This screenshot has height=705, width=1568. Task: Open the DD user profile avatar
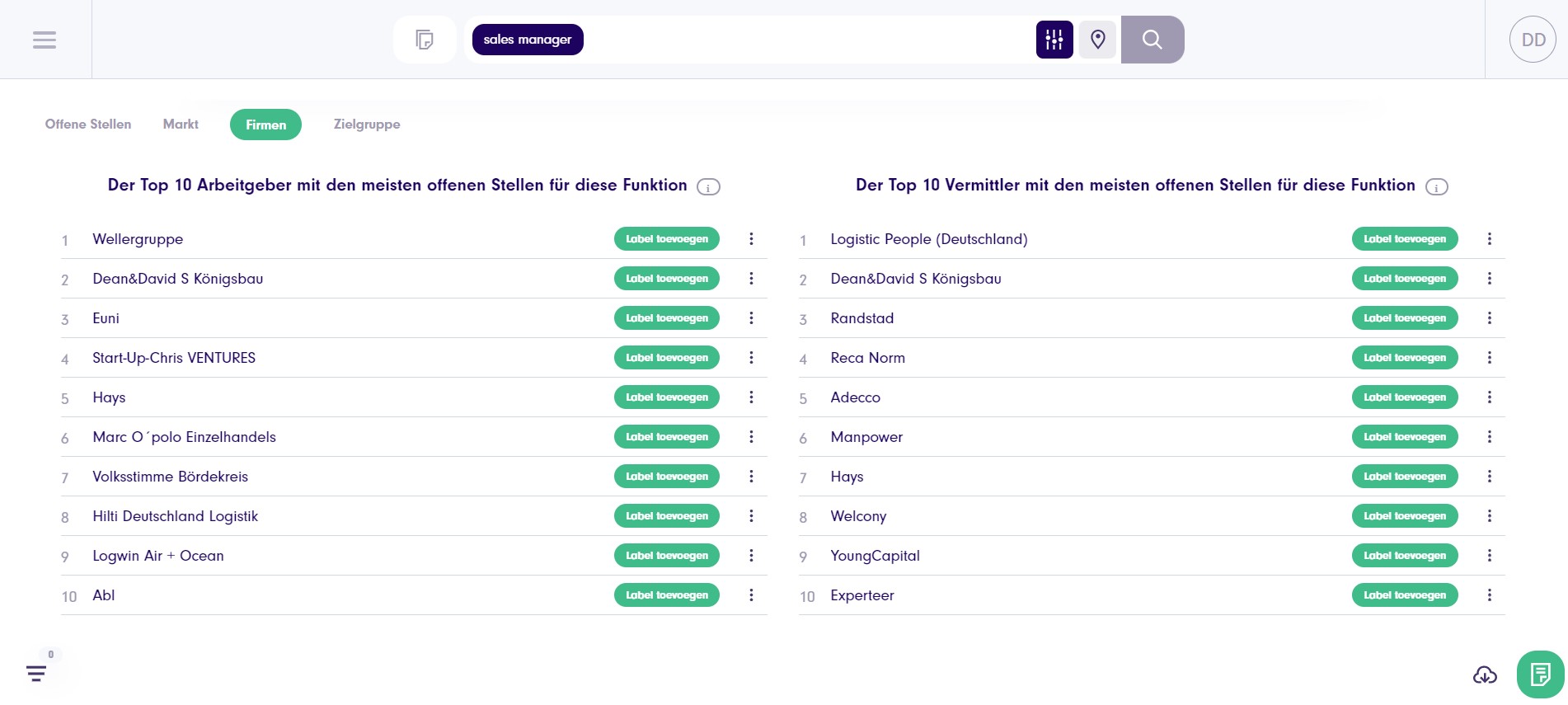(1533, 40)
